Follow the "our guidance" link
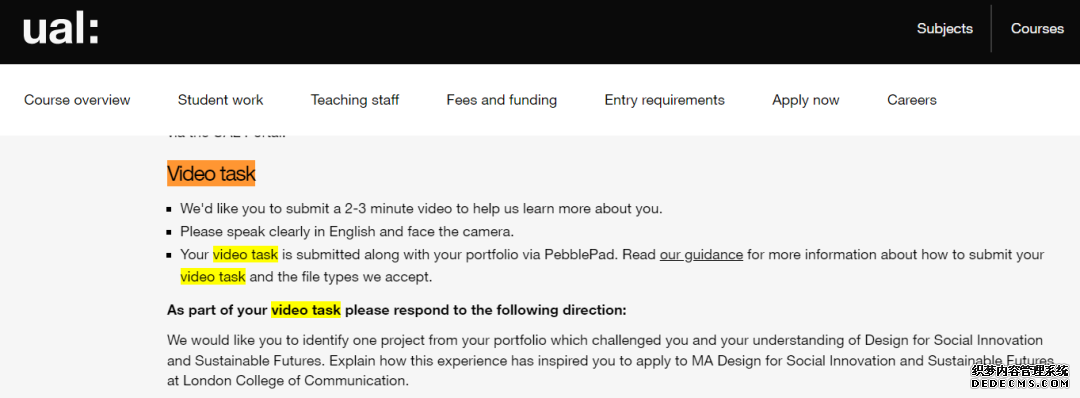Image resolution: width=1080 pixels, height=398 pixels. pyautogui.click(x=701, y=255)
